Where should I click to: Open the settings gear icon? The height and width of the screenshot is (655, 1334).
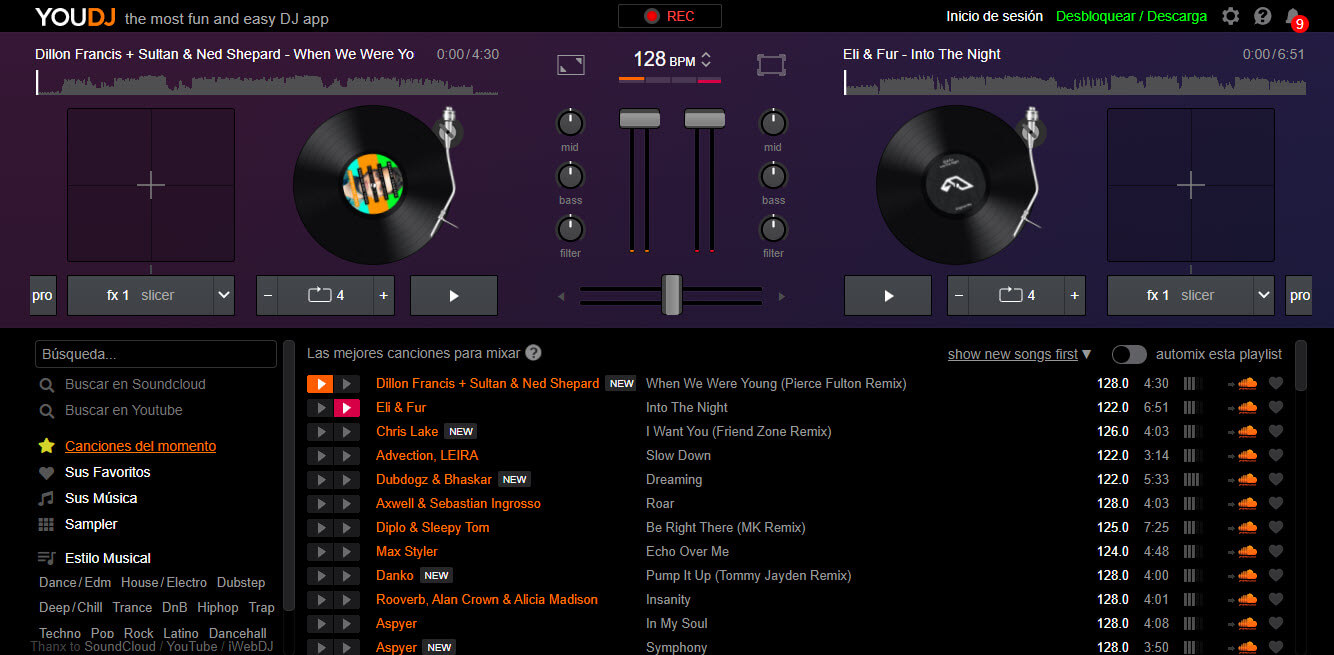tap(1231, 16)
